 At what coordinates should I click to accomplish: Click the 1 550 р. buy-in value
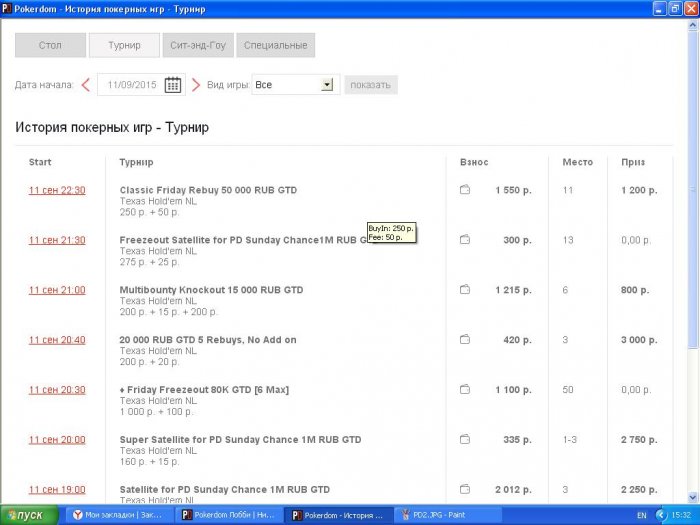click(513, 190)
